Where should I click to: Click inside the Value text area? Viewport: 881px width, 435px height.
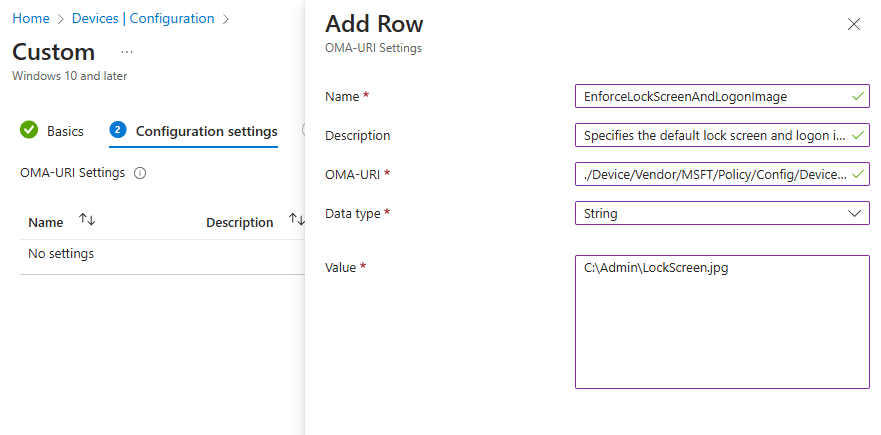722,321
